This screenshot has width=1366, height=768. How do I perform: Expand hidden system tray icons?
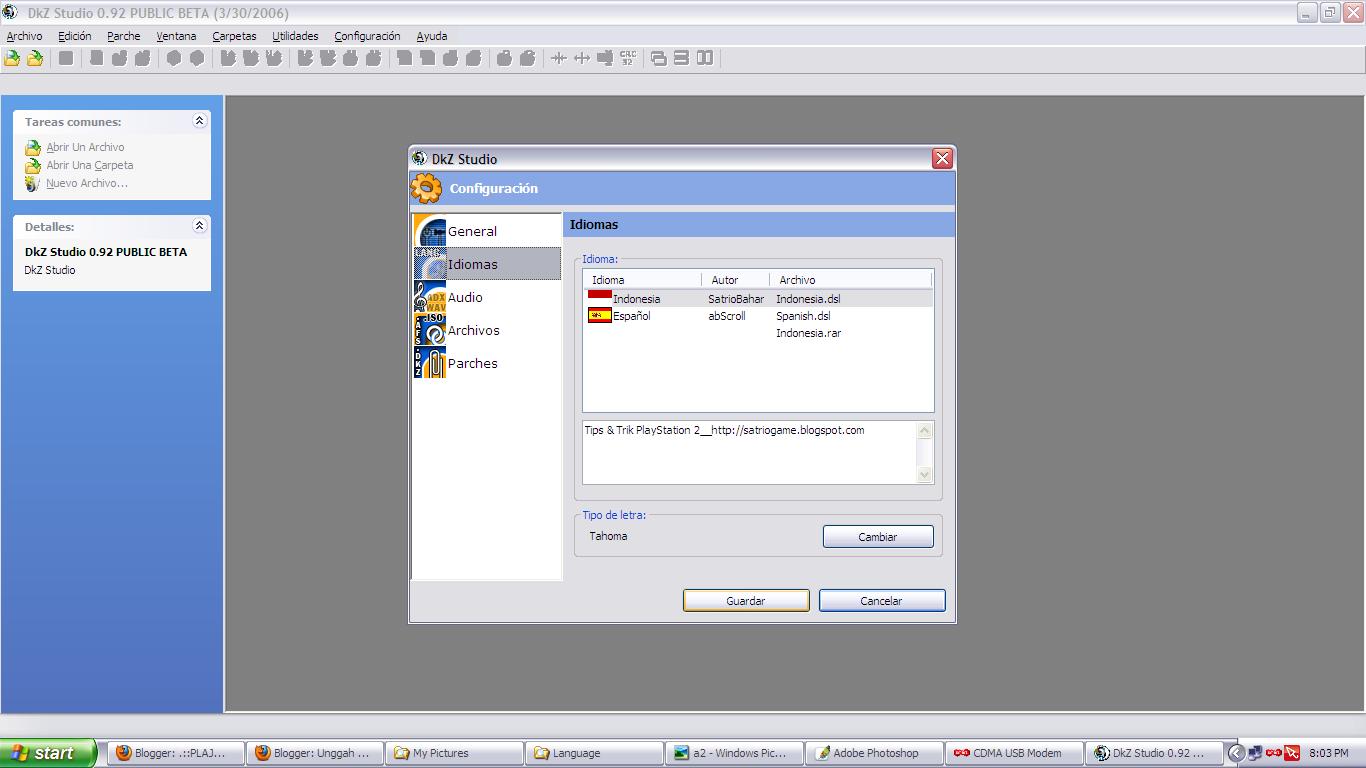click(1236, 753)
